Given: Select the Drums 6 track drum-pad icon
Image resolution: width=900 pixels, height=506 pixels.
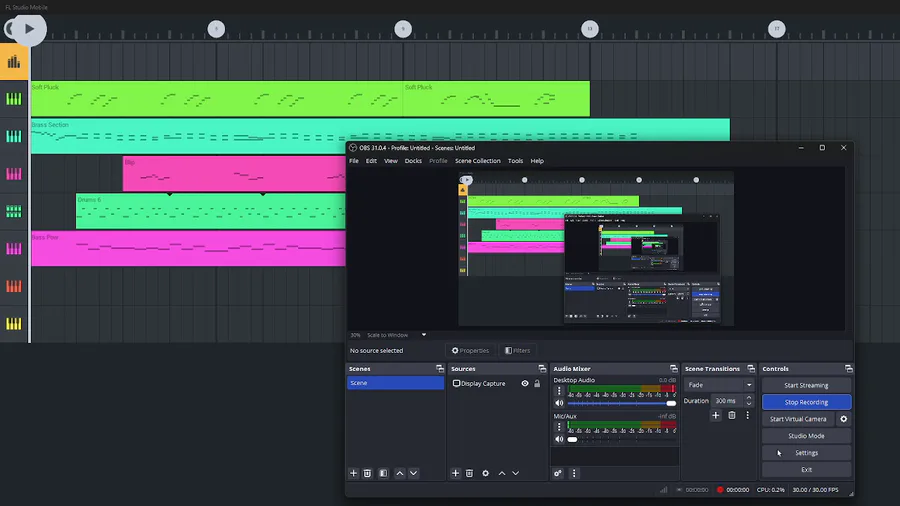Looking at the screenshot, I should pos(14,211).
